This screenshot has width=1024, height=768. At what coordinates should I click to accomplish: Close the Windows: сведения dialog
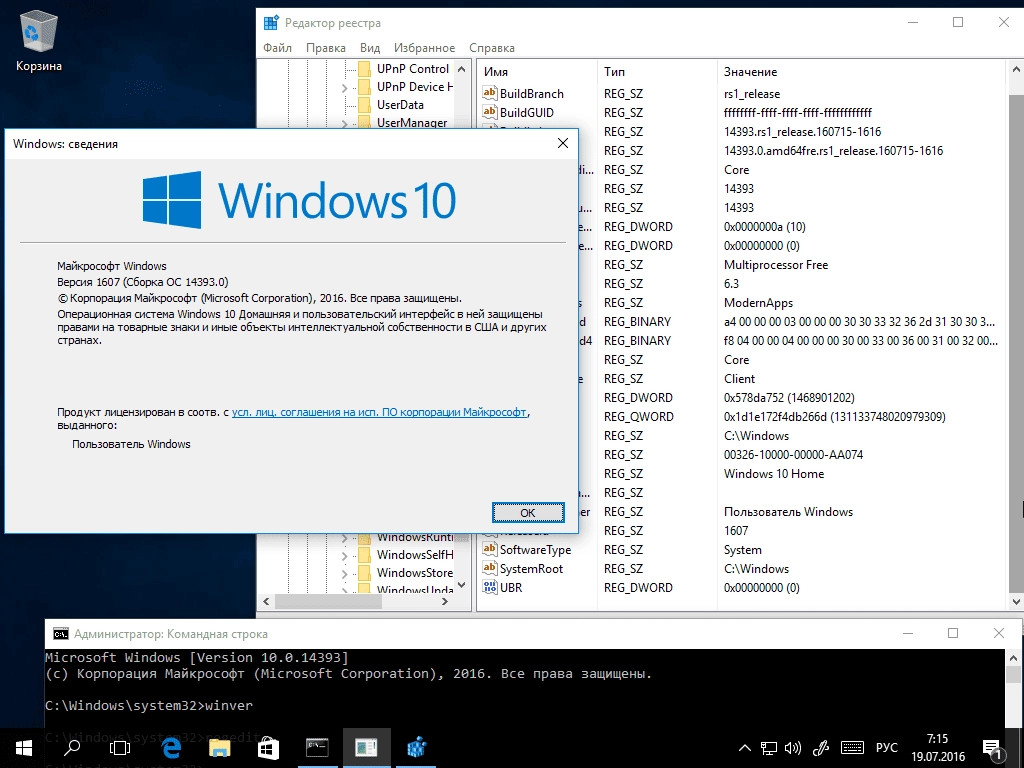(x=562, y=143)
